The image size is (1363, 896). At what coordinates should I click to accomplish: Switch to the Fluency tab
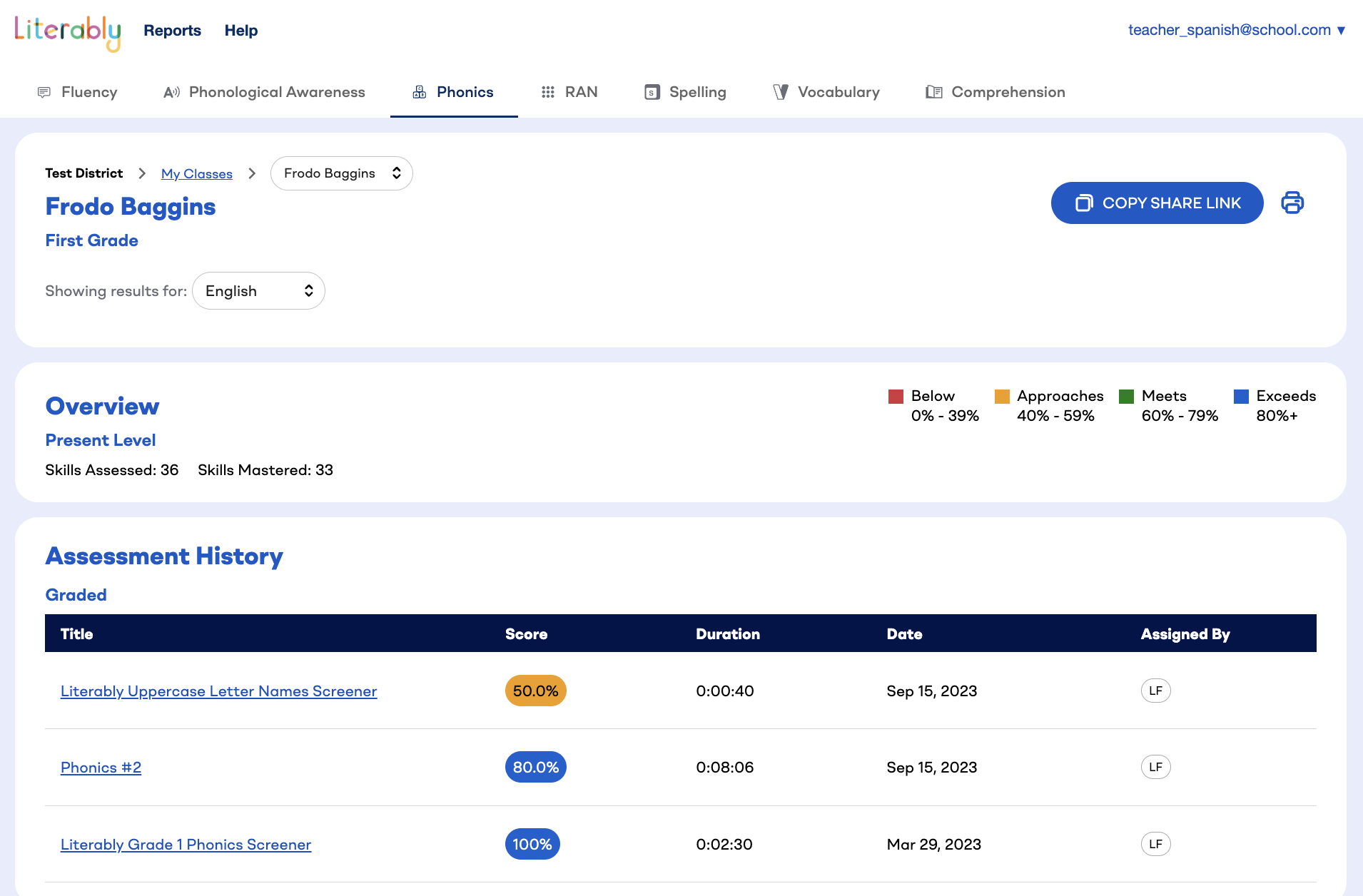tap(77, 92)
